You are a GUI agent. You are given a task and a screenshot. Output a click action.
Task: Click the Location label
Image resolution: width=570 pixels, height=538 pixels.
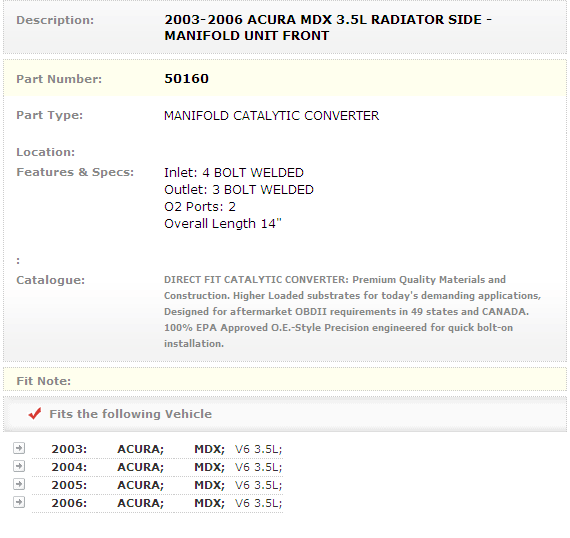[45, 152]
